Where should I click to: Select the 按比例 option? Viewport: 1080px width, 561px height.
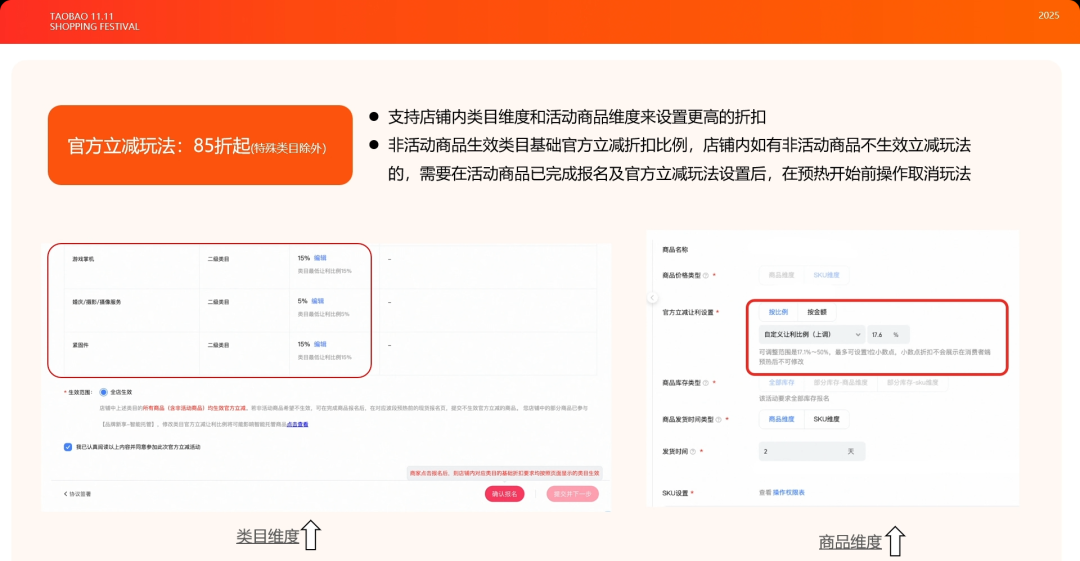[778, 312]
